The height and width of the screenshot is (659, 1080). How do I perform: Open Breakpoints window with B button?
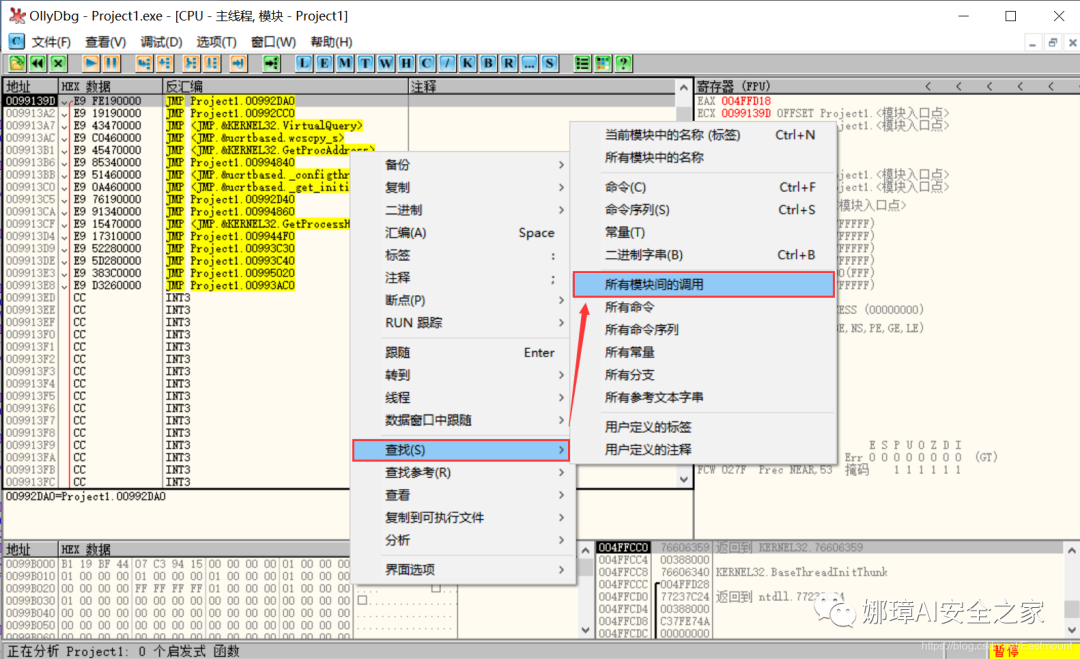coord(488,63)
